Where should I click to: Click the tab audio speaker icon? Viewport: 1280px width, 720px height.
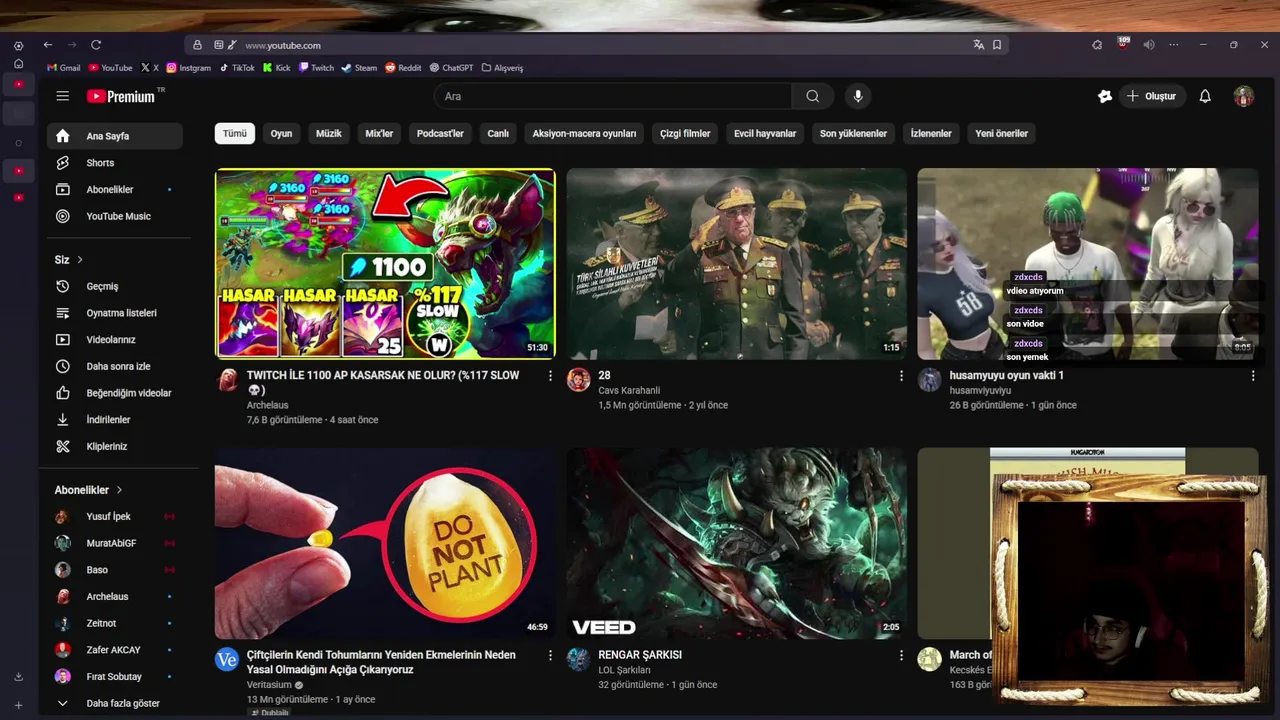pos(1149,45)
